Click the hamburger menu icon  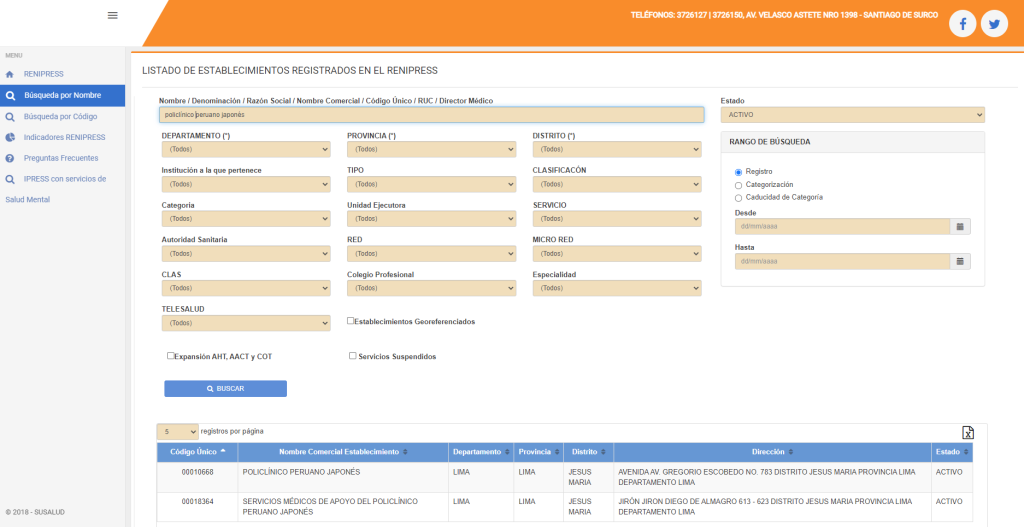click(112, 15)
